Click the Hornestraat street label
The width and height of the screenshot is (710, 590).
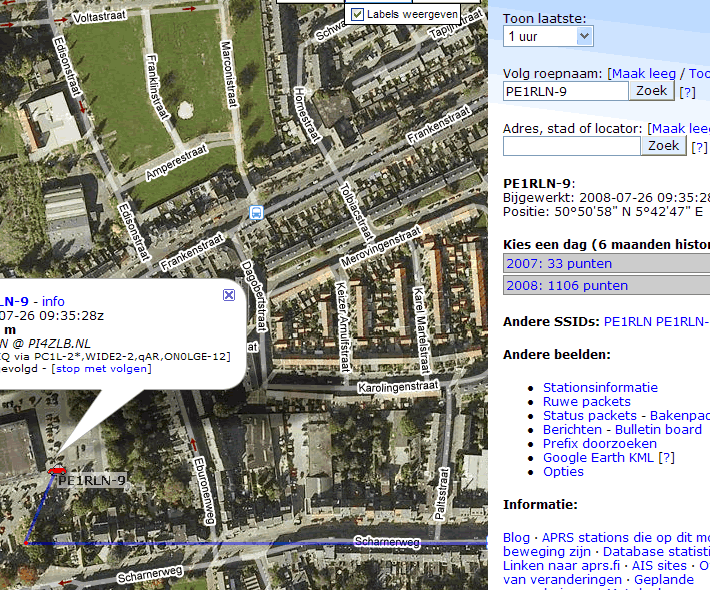tap(307, 114)
